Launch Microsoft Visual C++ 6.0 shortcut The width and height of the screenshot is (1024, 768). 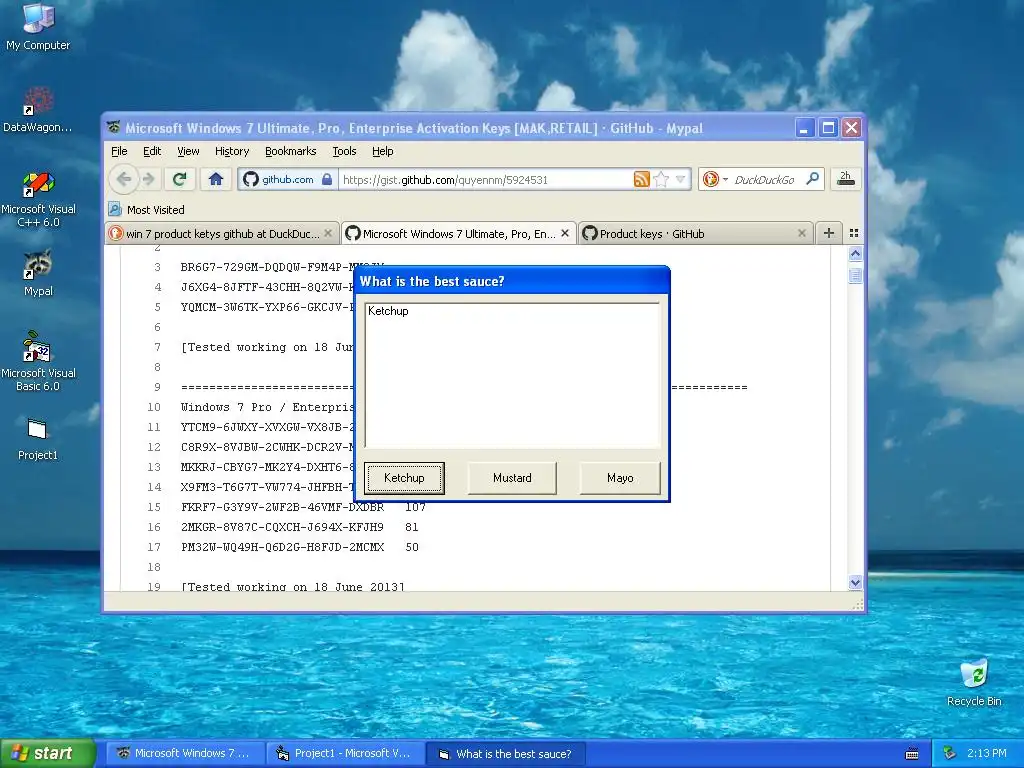38,199
